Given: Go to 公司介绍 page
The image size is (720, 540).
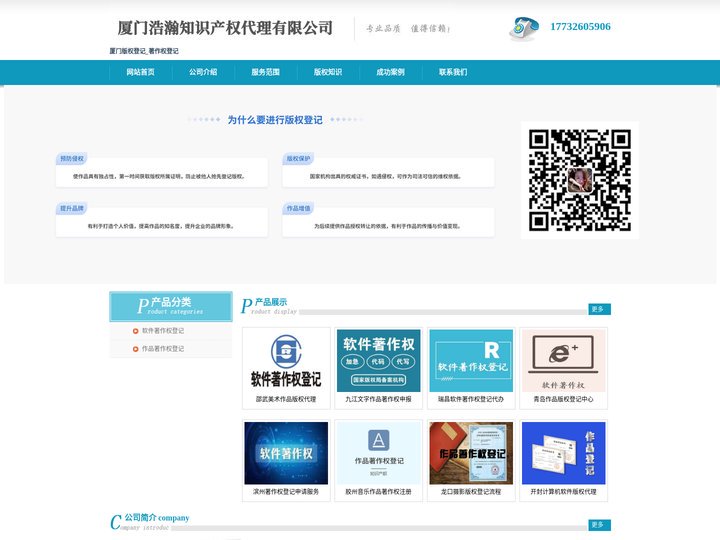Looking at the screenshot, I should pos(203,72).
